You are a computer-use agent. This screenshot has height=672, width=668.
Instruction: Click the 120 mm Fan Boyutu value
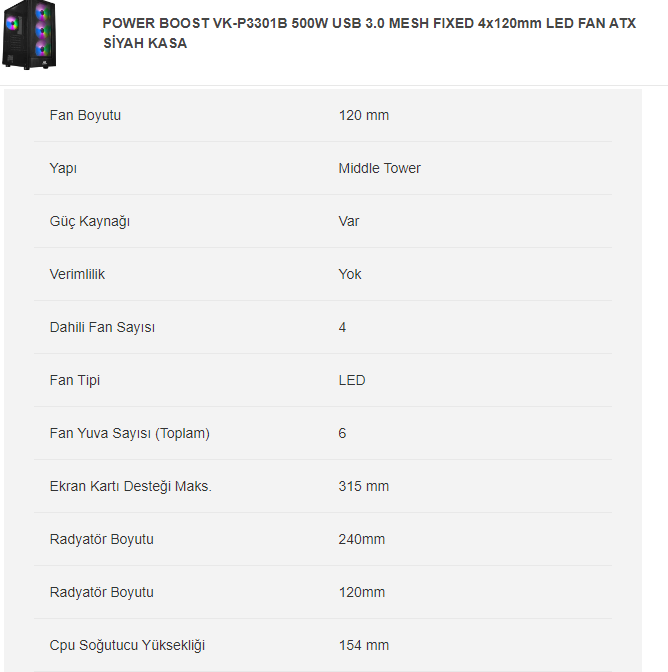pos(364,115)
